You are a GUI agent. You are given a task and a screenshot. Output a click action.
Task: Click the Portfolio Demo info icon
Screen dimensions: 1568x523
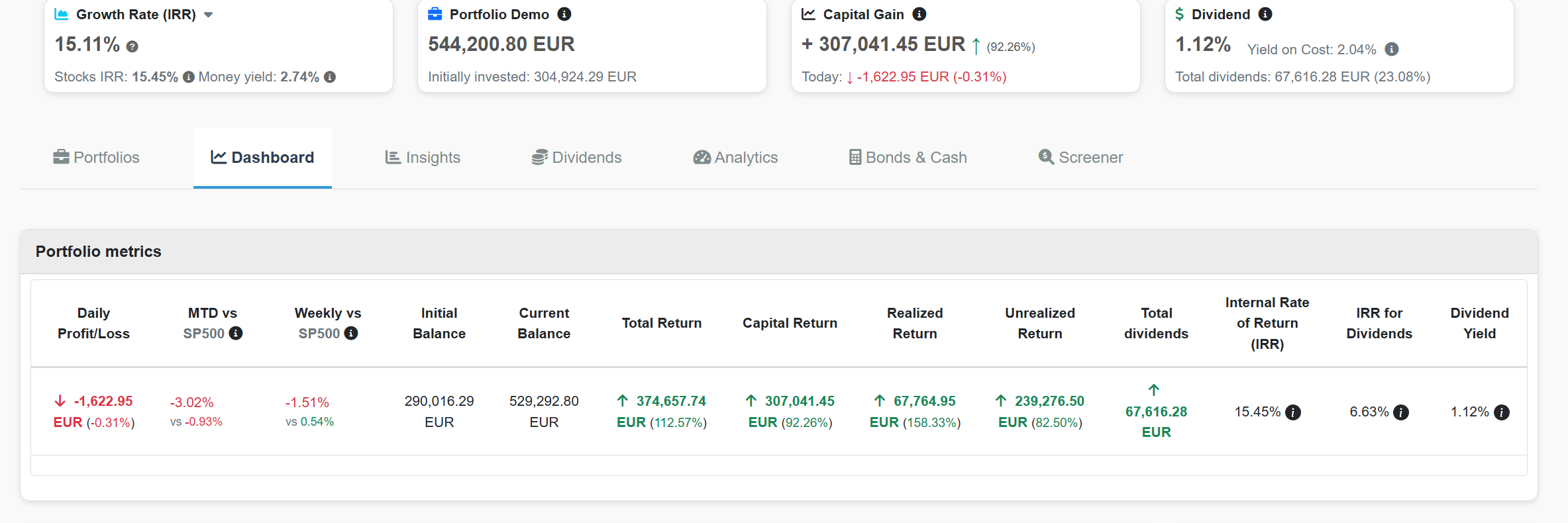coord(564,14)
